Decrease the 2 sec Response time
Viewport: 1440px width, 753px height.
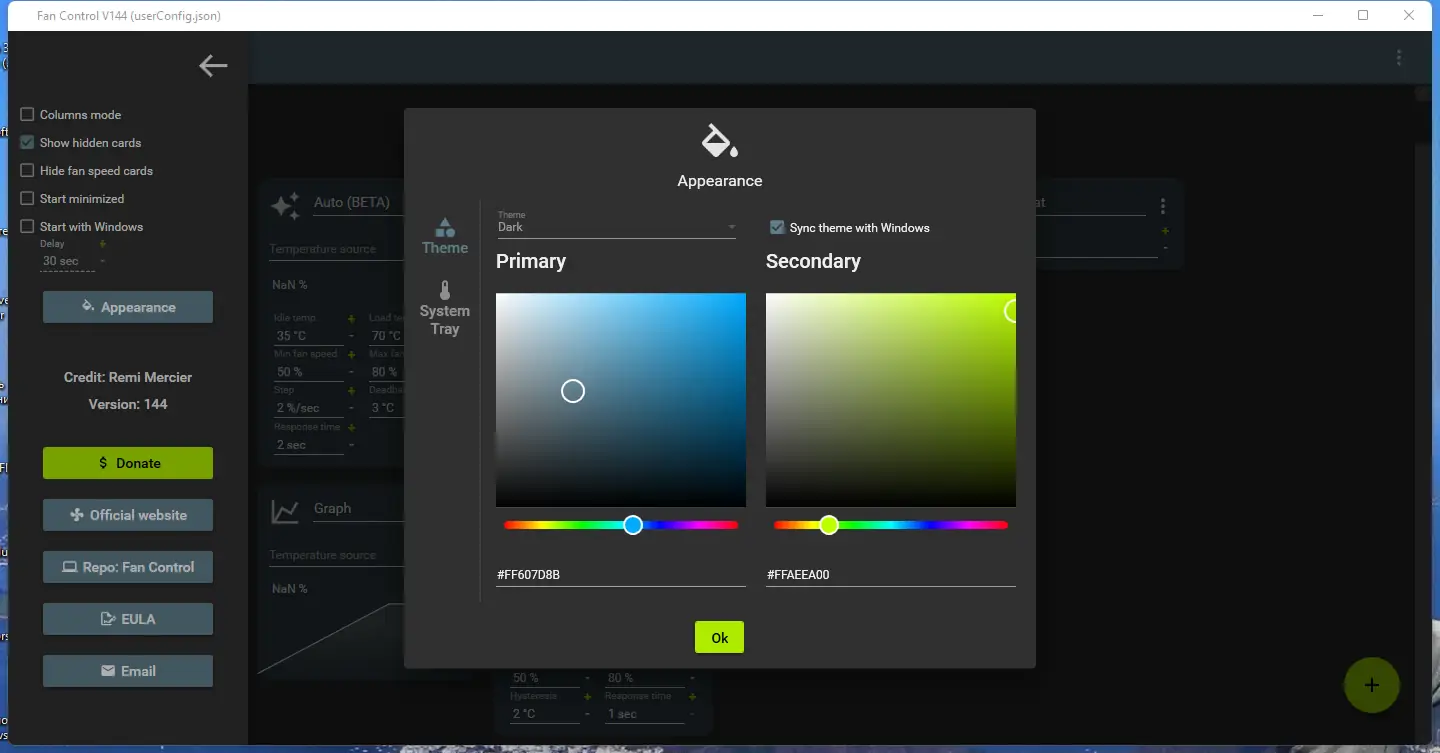click(x=351, y=445)
